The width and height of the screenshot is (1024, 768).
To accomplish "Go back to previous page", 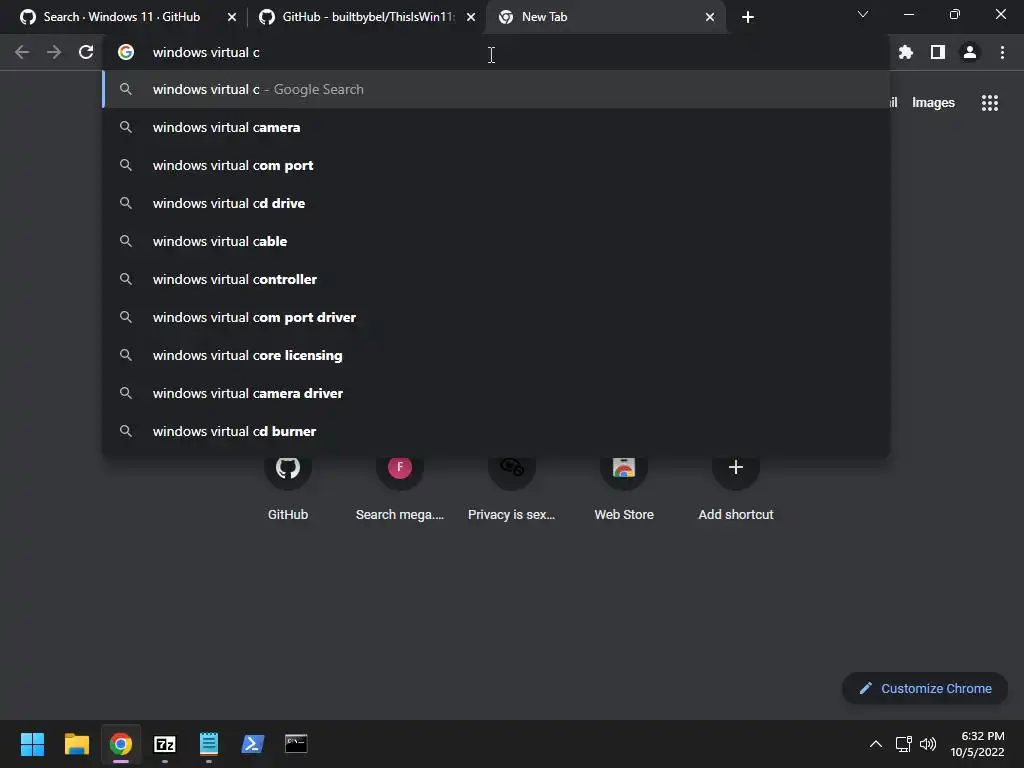I will coord(22,52).
